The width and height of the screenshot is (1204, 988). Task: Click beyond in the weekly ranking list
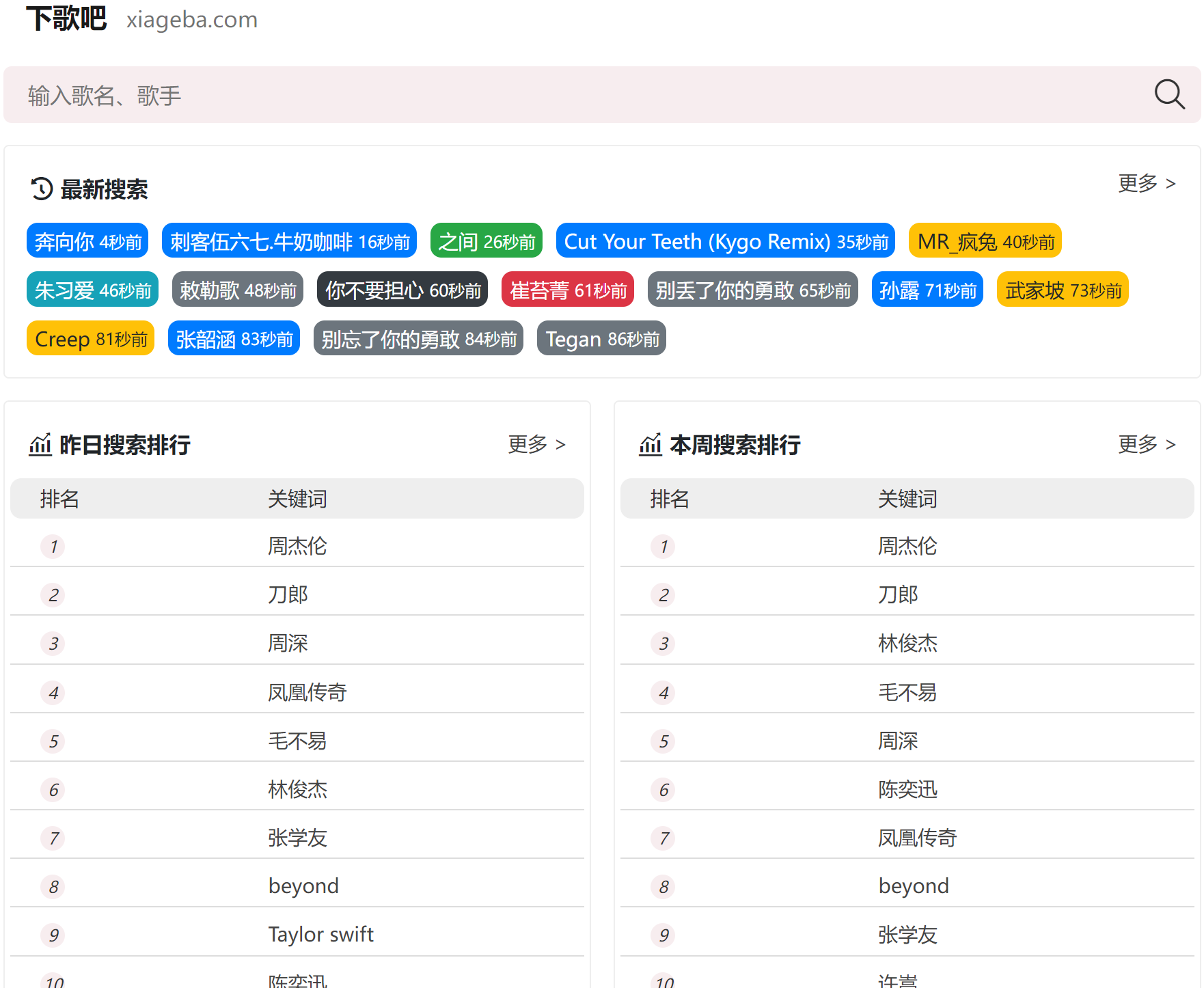point(914,886)
